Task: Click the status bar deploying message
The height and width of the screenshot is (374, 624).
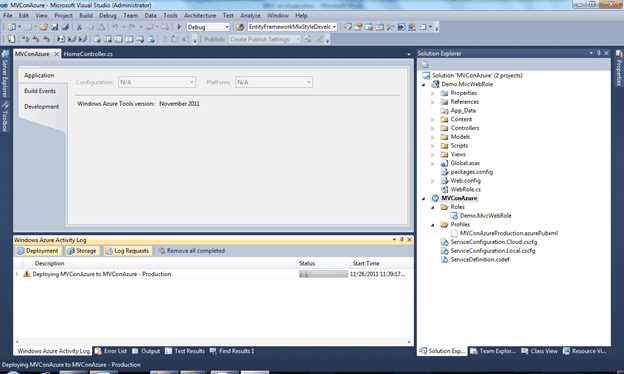Action: [x=71, y=364]
